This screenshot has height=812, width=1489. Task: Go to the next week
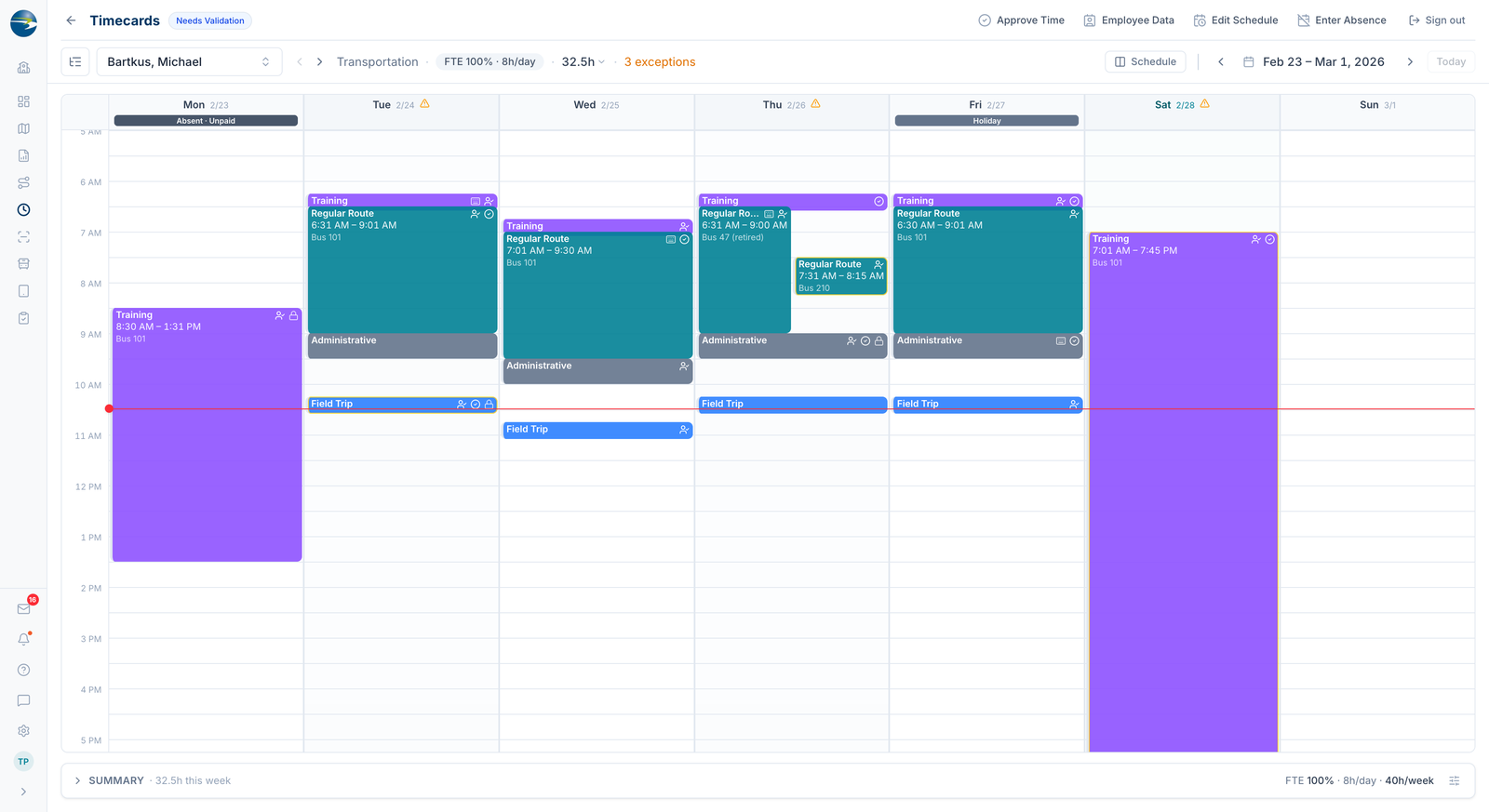(1410, 61)
